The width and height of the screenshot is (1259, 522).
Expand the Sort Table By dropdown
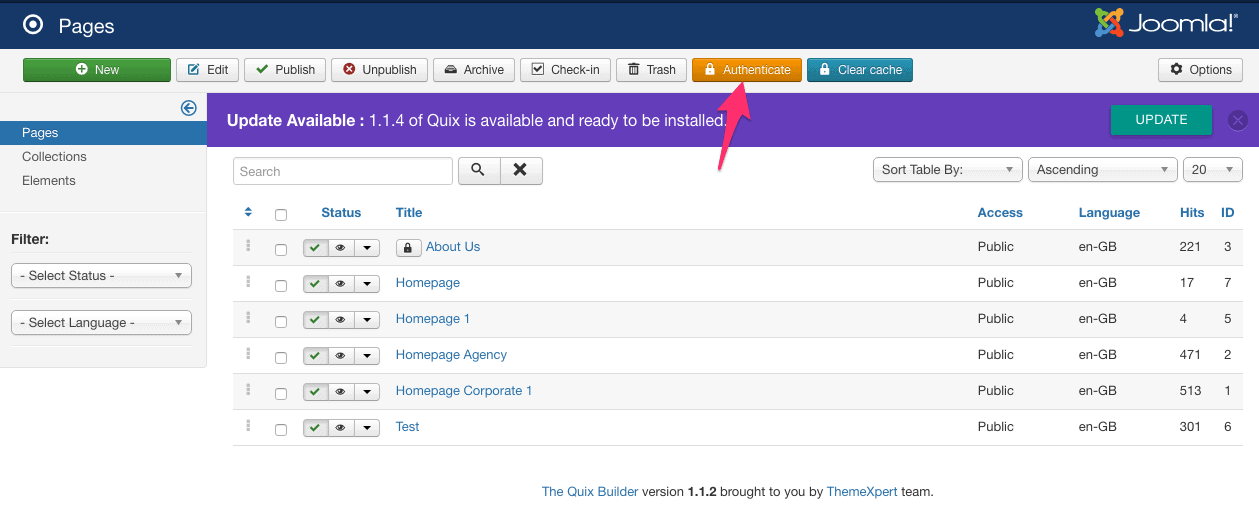tap(947, 170)
